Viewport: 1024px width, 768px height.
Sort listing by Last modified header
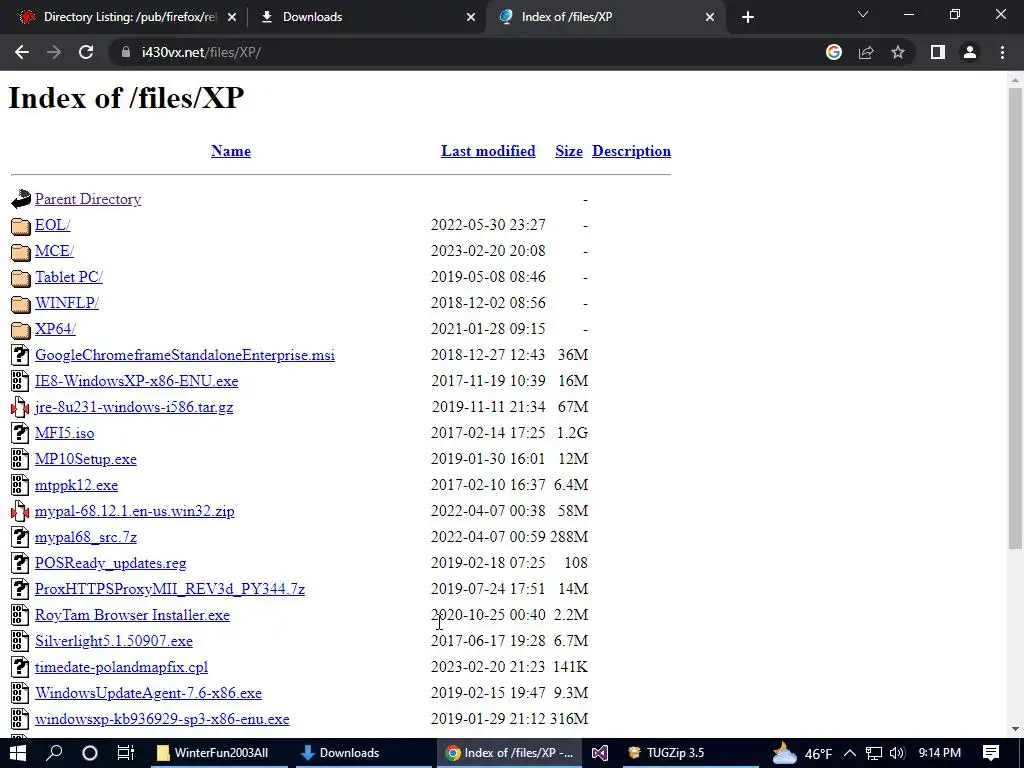tap(488, 151)
